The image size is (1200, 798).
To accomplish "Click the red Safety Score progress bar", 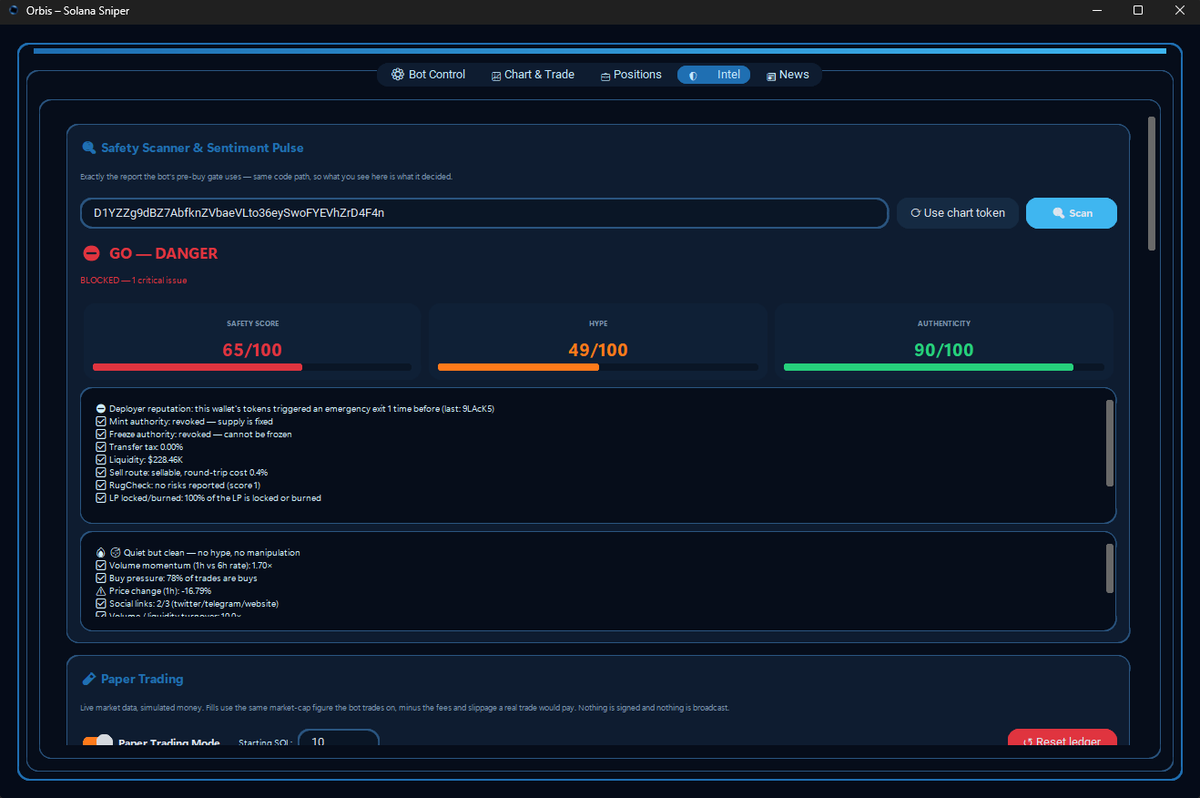I will (251, 368).
